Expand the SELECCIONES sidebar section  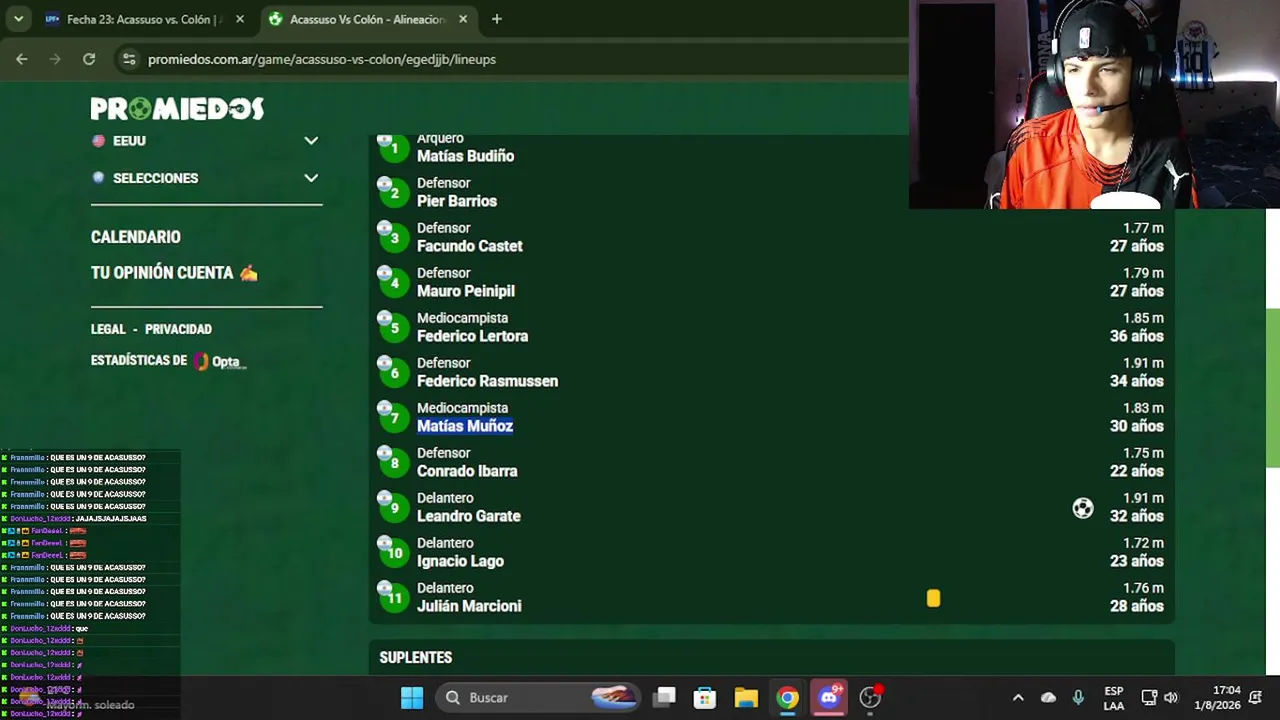205,178
